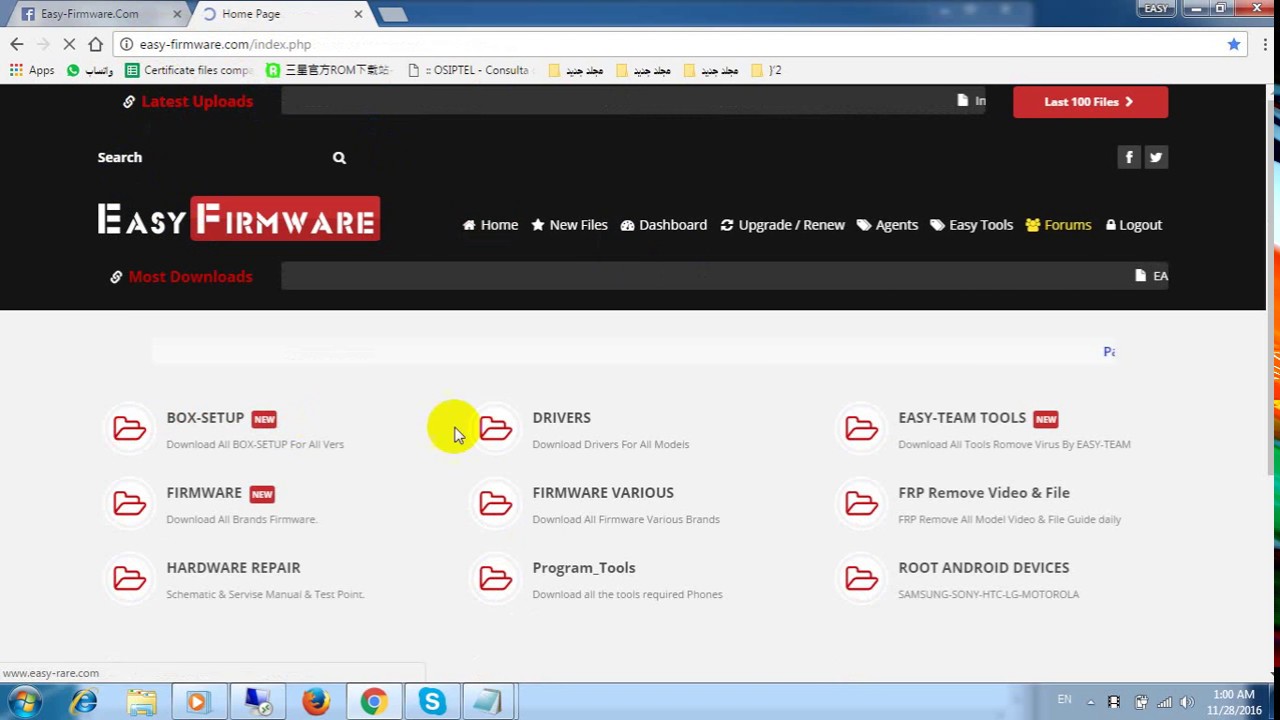Screen dimensions: 1280x720
Task: Visit the Forums link
Action: click(1058, 225)
